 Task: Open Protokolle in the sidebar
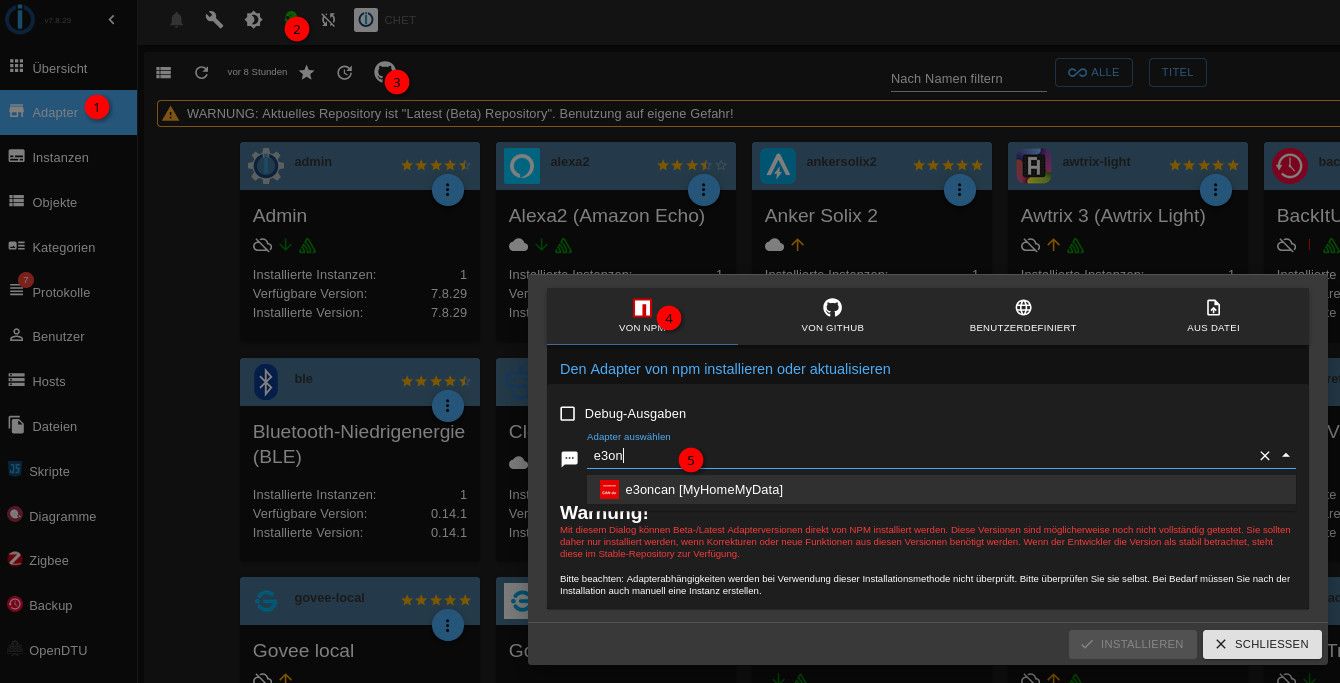click(68, 292)
